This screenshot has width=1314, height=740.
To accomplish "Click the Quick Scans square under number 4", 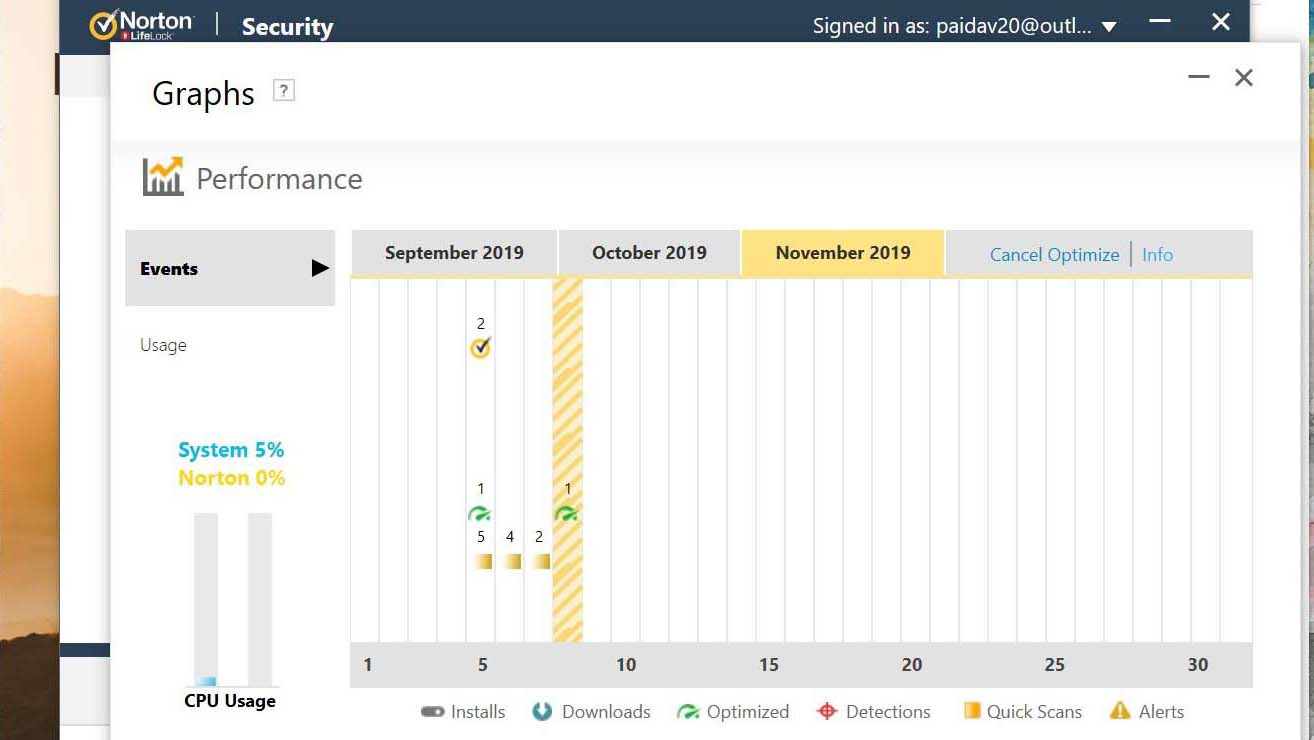I will [x=512, y=561].
